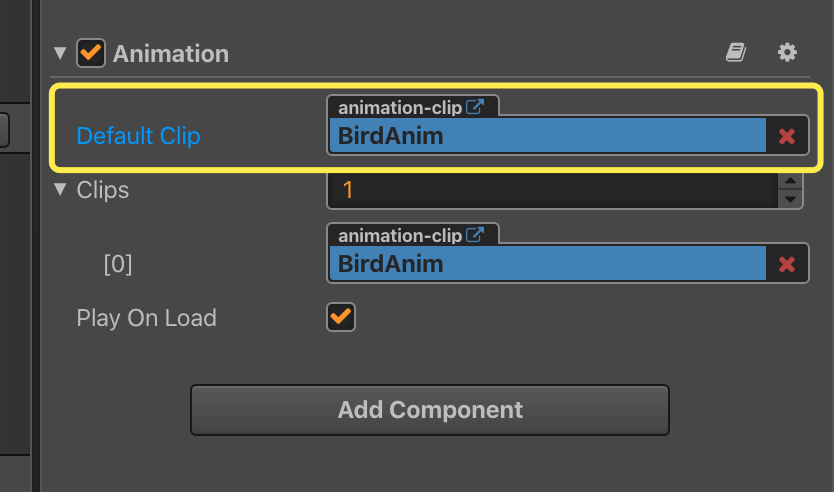Collapse the Animation component section
The image size is (834, 492).
(x=60, y=53)
